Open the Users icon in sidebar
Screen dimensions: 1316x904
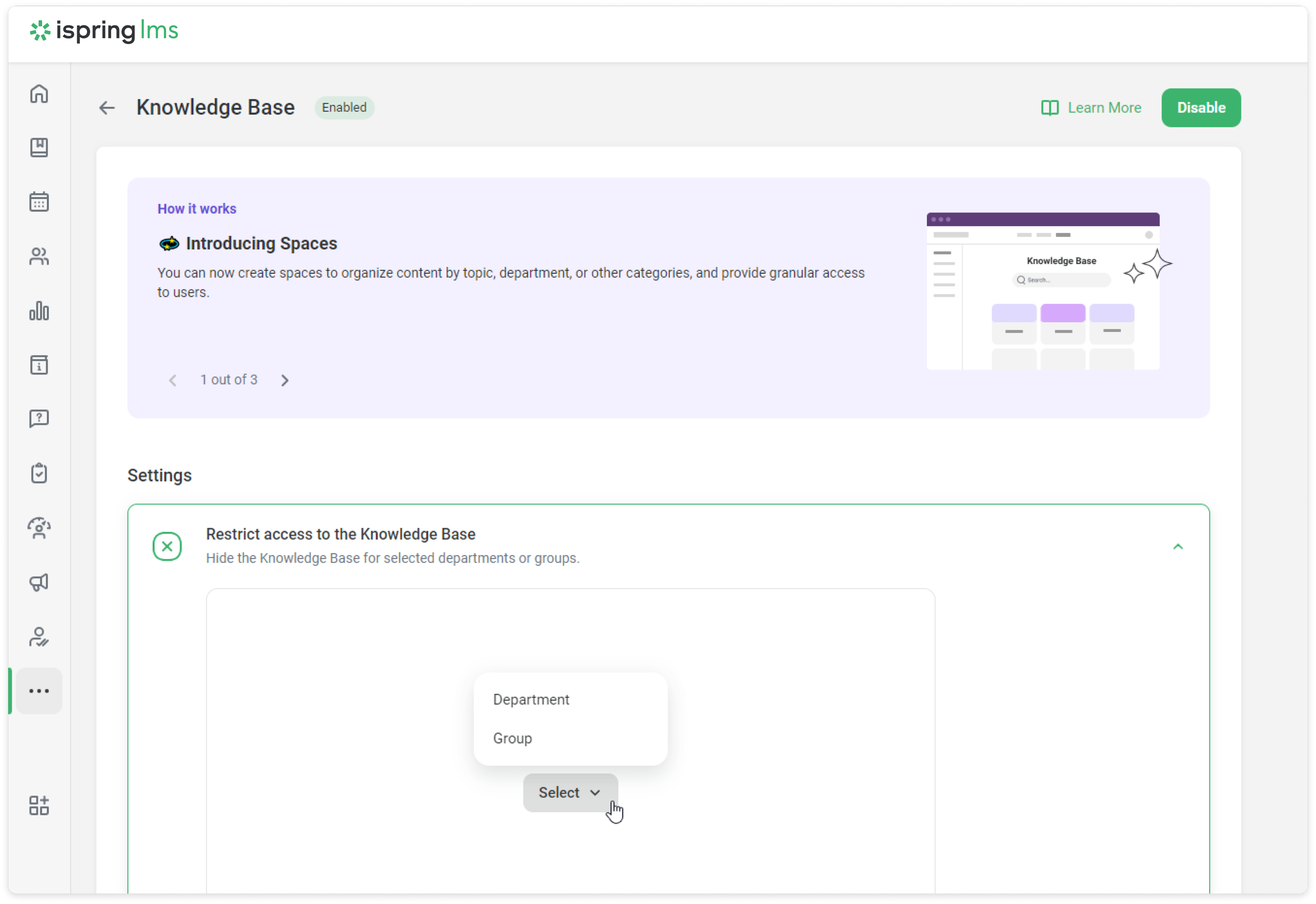pos(39,256)
